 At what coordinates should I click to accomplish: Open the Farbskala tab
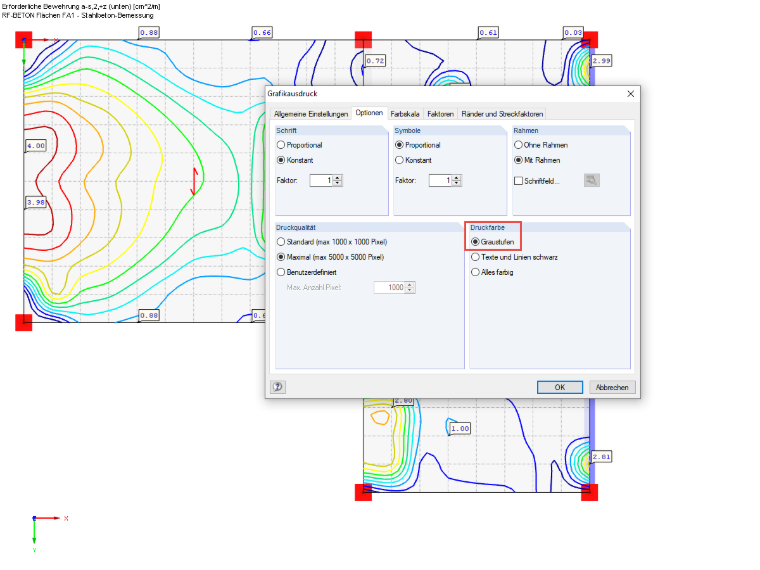(405, 114)
